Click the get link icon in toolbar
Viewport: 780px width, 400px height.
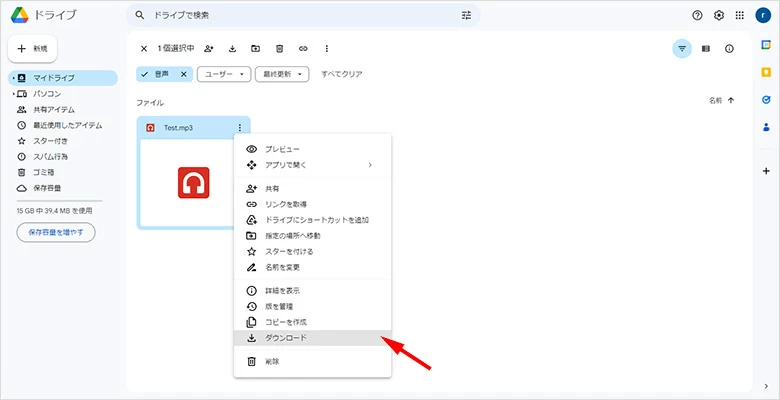tap(303, 48)
